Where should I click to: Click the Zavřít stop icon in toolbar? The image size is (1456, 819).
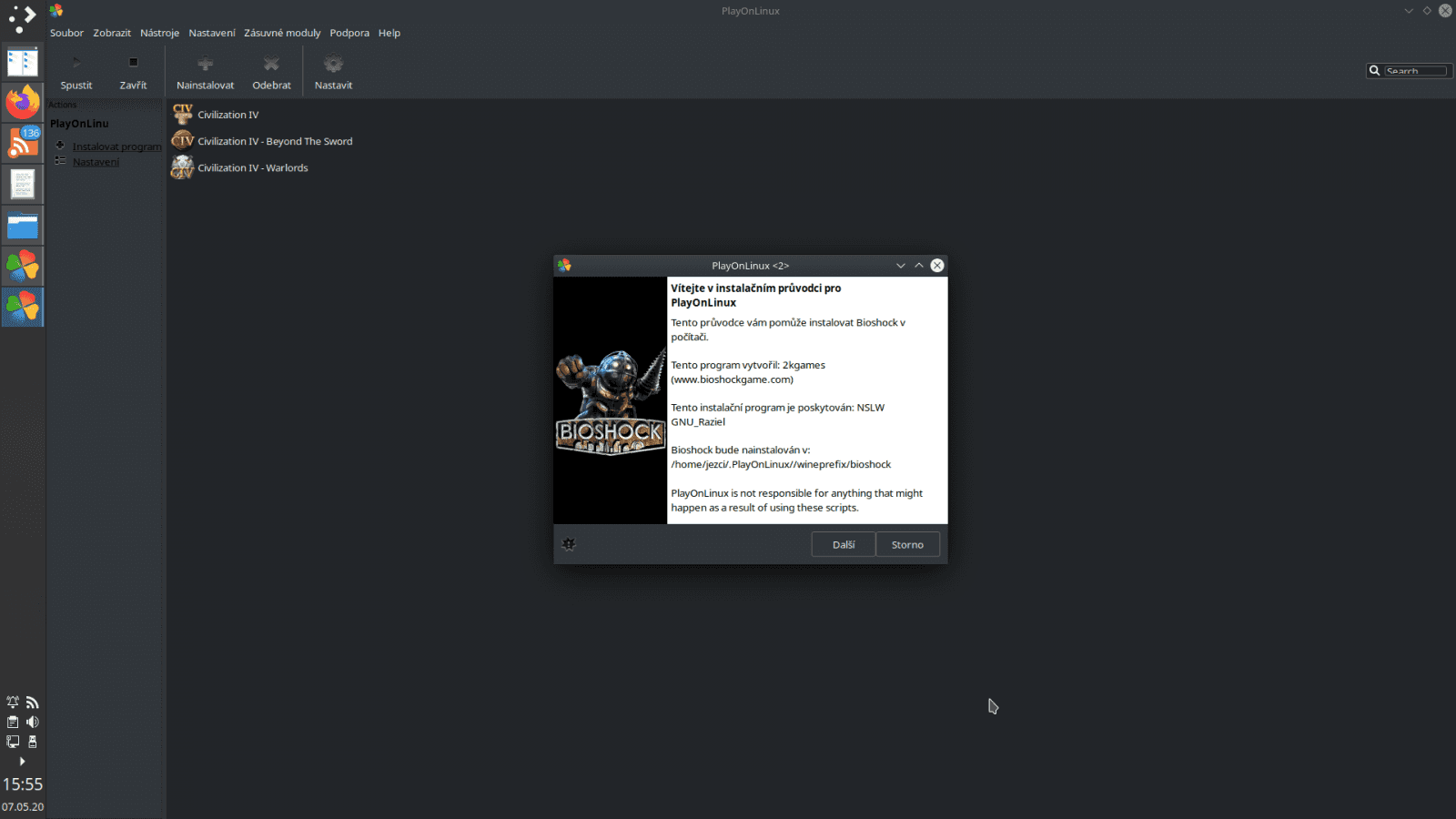(133, 62)
